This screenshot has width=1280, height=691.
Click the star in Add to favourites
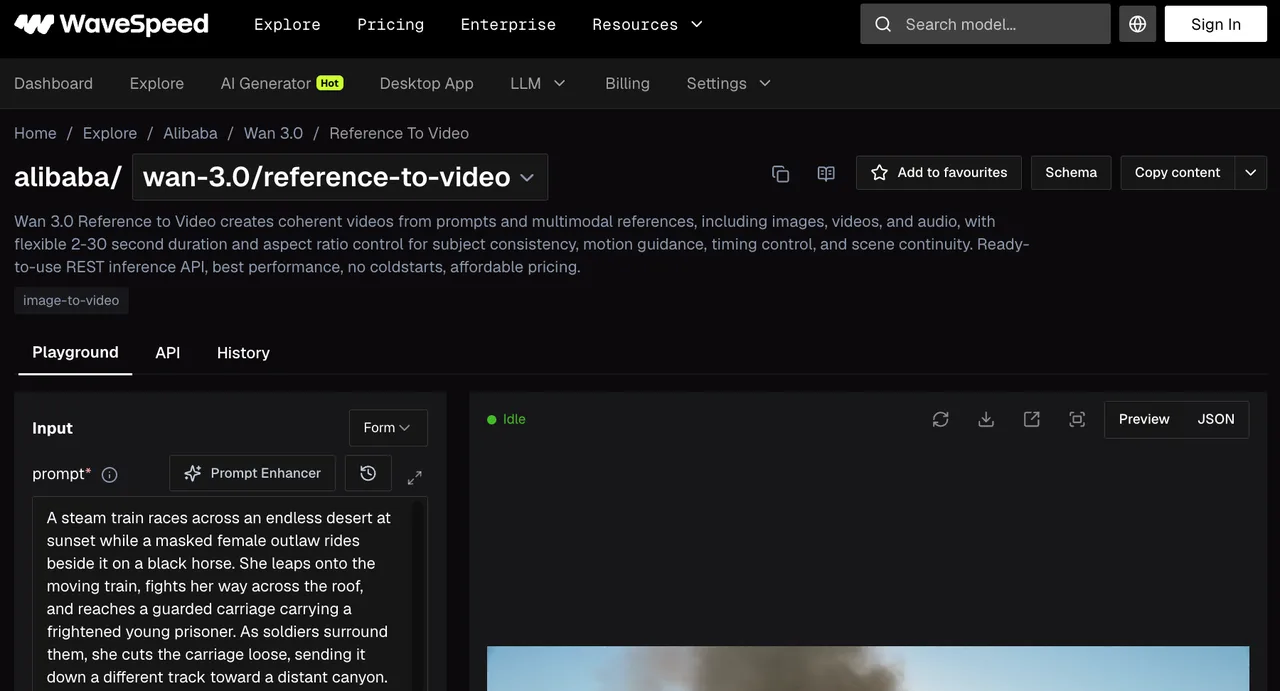point(880,172)
